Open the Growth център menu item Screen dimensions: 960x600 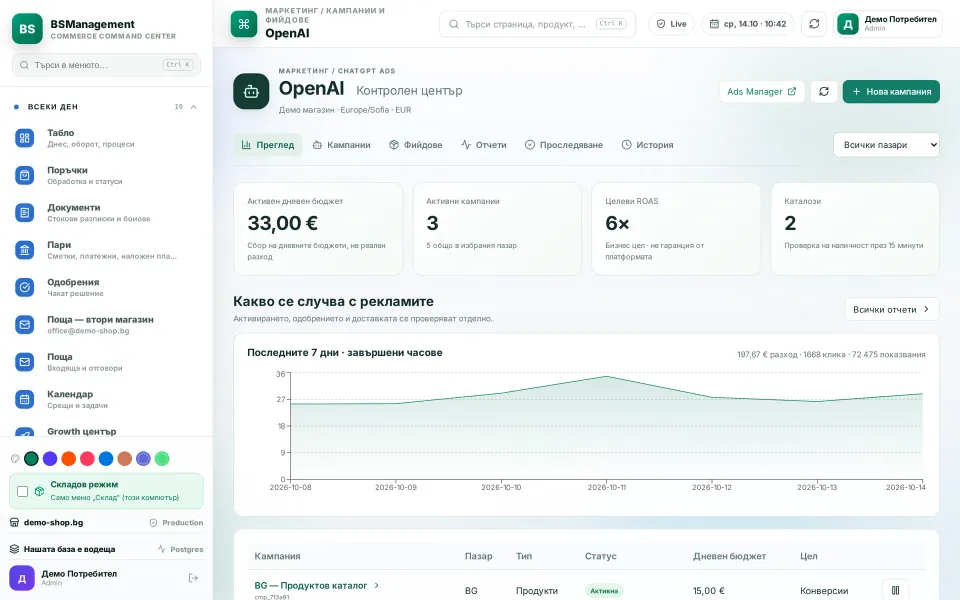106,432
